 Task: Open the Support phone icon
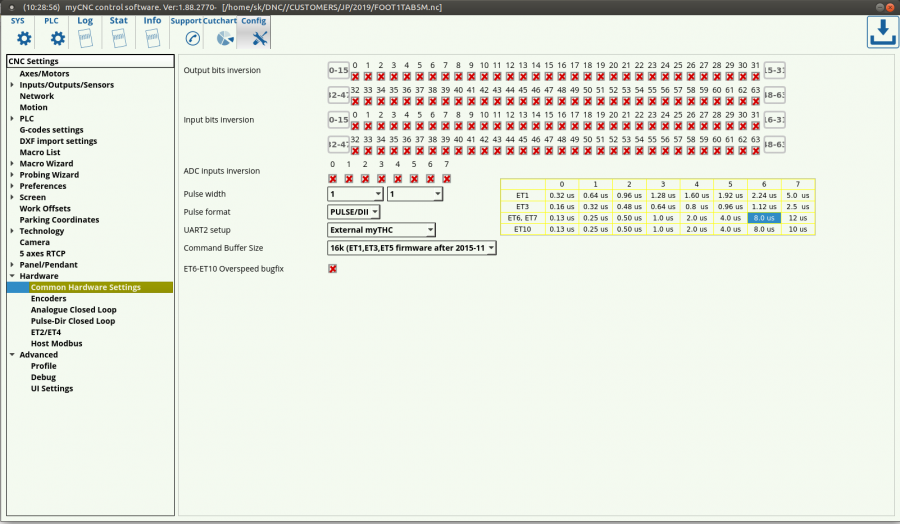point(192,38)
